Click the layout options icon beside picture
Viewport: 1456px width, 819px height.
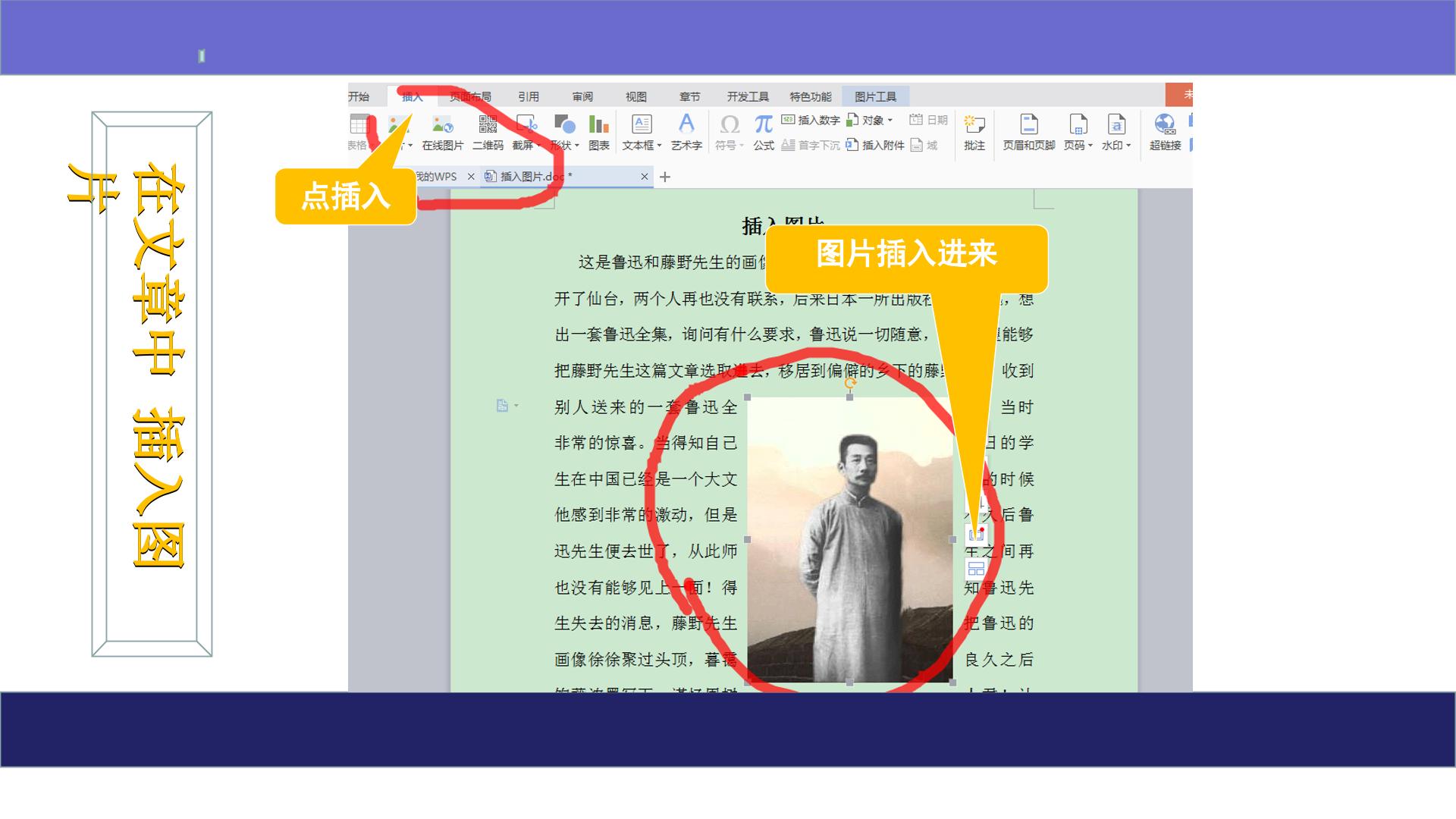976,569
